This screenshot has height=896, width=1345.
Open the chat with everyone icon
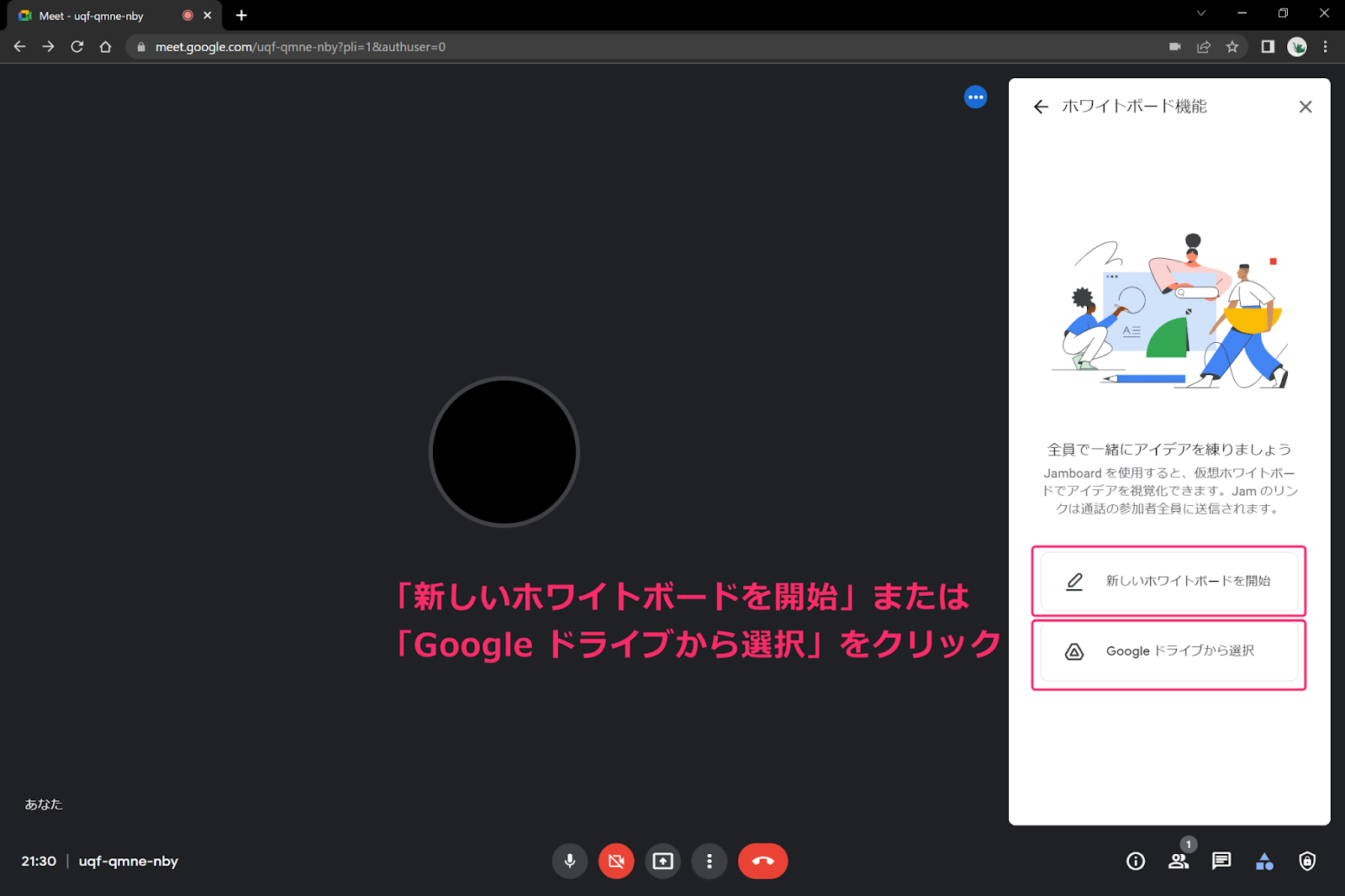[1221, 861]
